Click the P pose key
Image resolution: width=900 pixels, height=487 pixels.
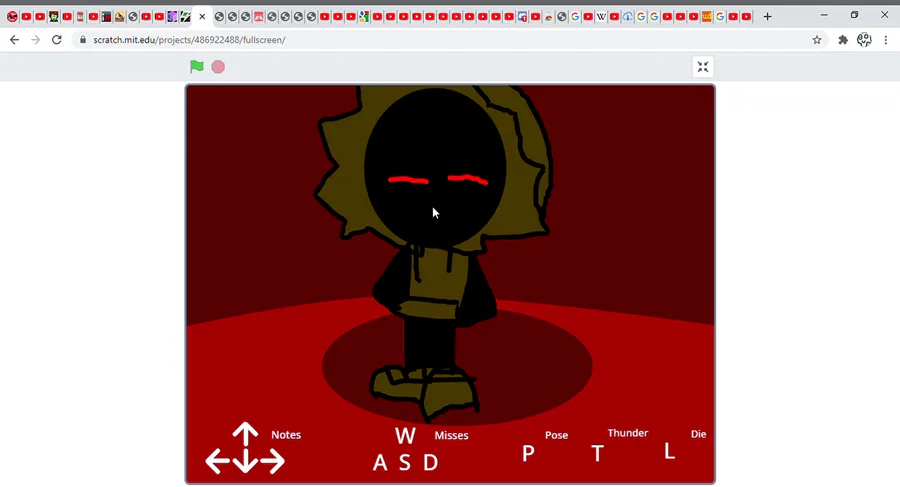pyautogui.click(x=528, y=454)
